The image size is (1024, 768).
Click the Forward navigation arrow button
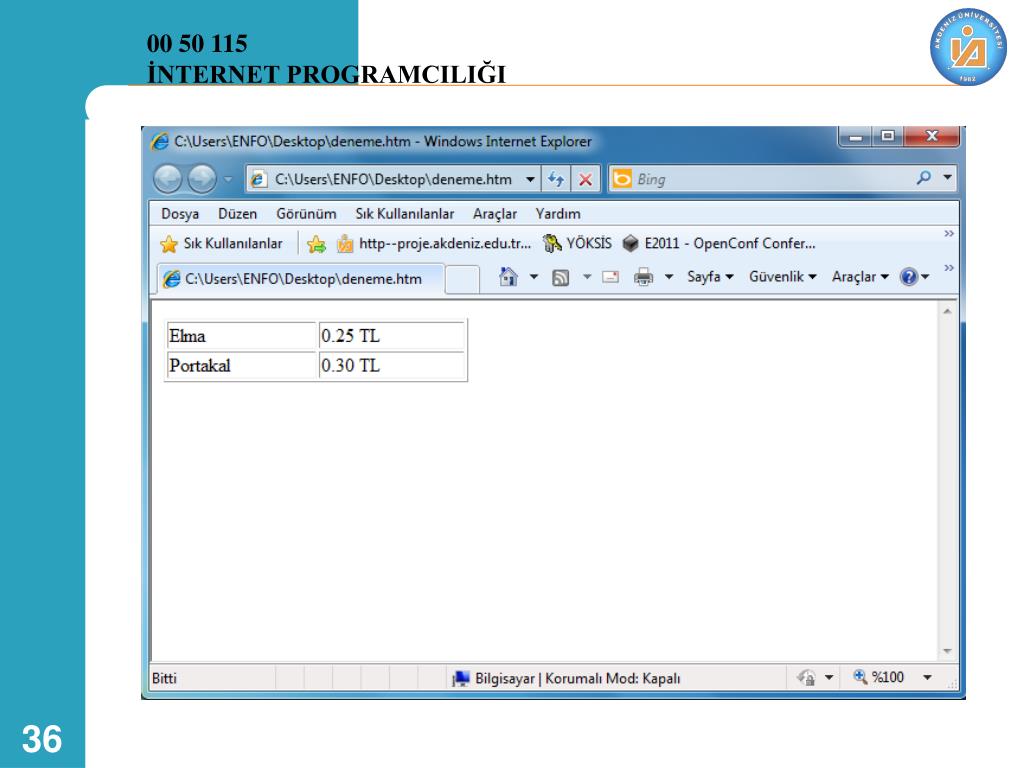202,178
